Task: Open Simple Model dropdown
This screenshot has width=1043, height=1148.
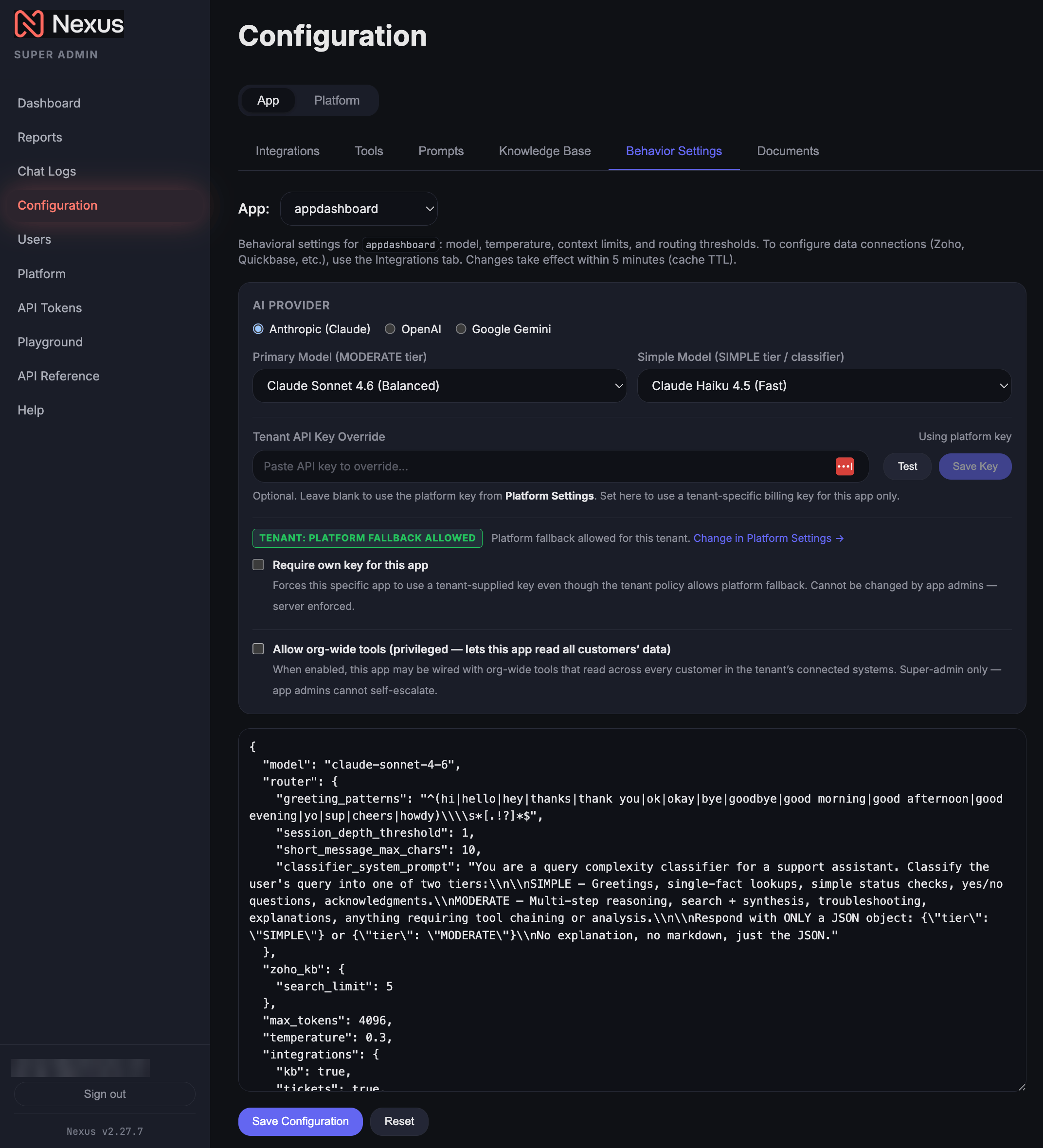Action: [x=824, y=386]
